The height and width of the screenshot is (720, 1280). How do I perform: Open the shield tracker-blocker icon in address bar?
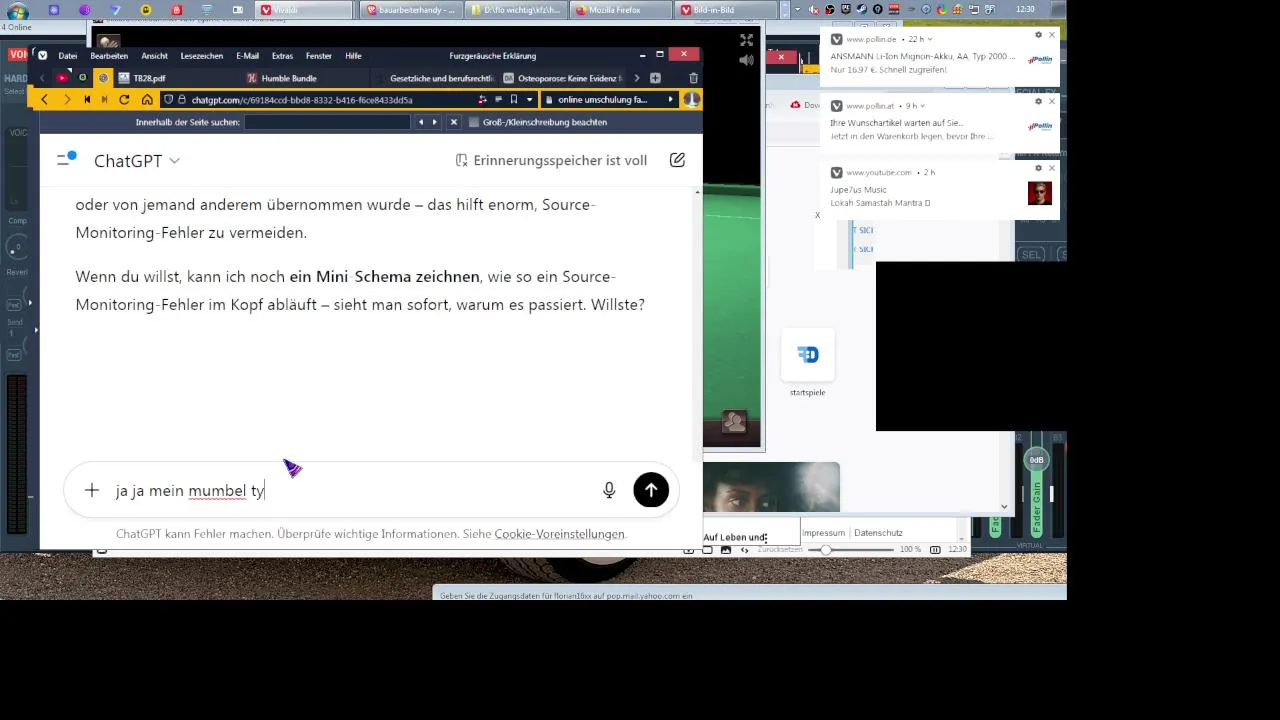point(168,100)
